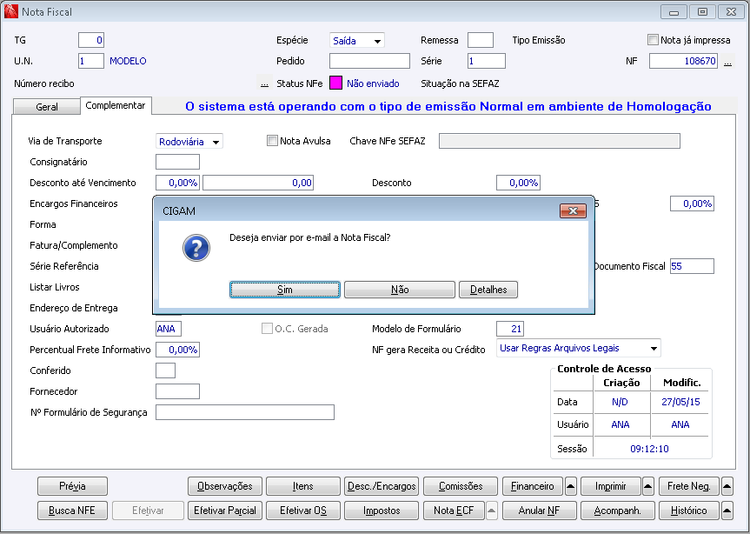Screen dimensions: 750x534
Task: Open the Espécie dropdown showing Saída
Action: 357,41
